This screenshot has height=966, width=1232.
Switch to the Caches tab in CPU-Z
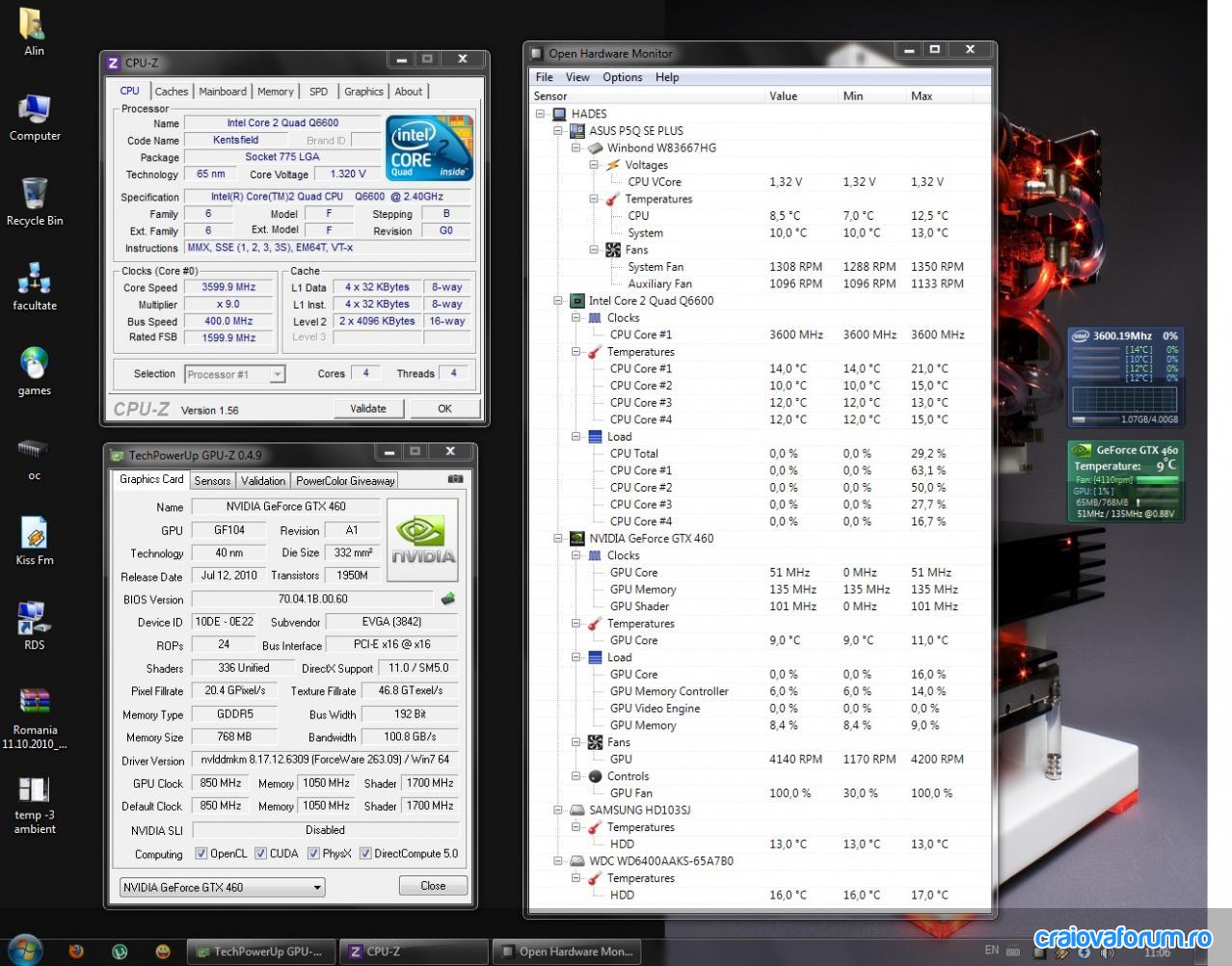click(172, 92)
